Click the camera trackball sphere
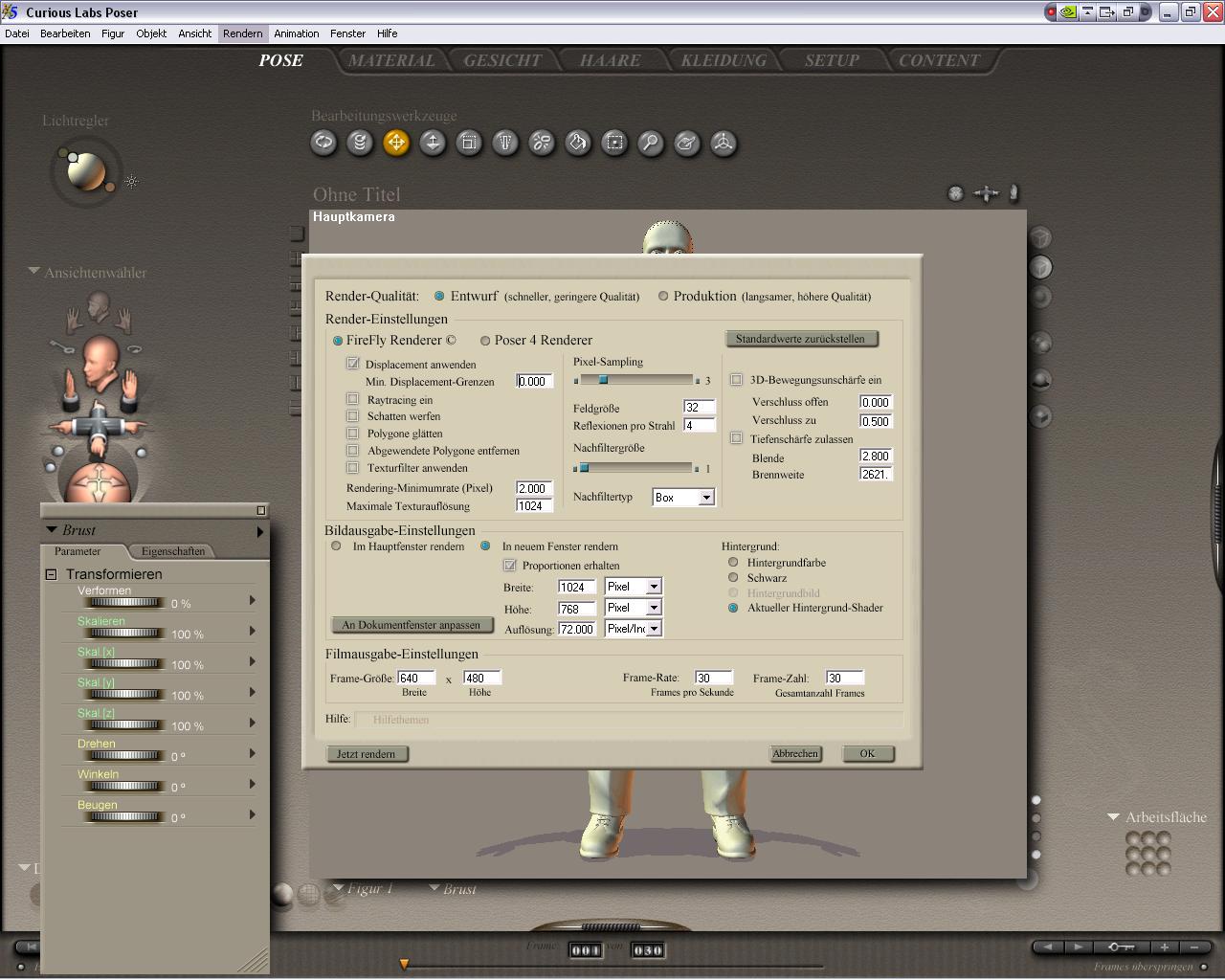This screenshot has width=1225, height=980. click(100, 482)
